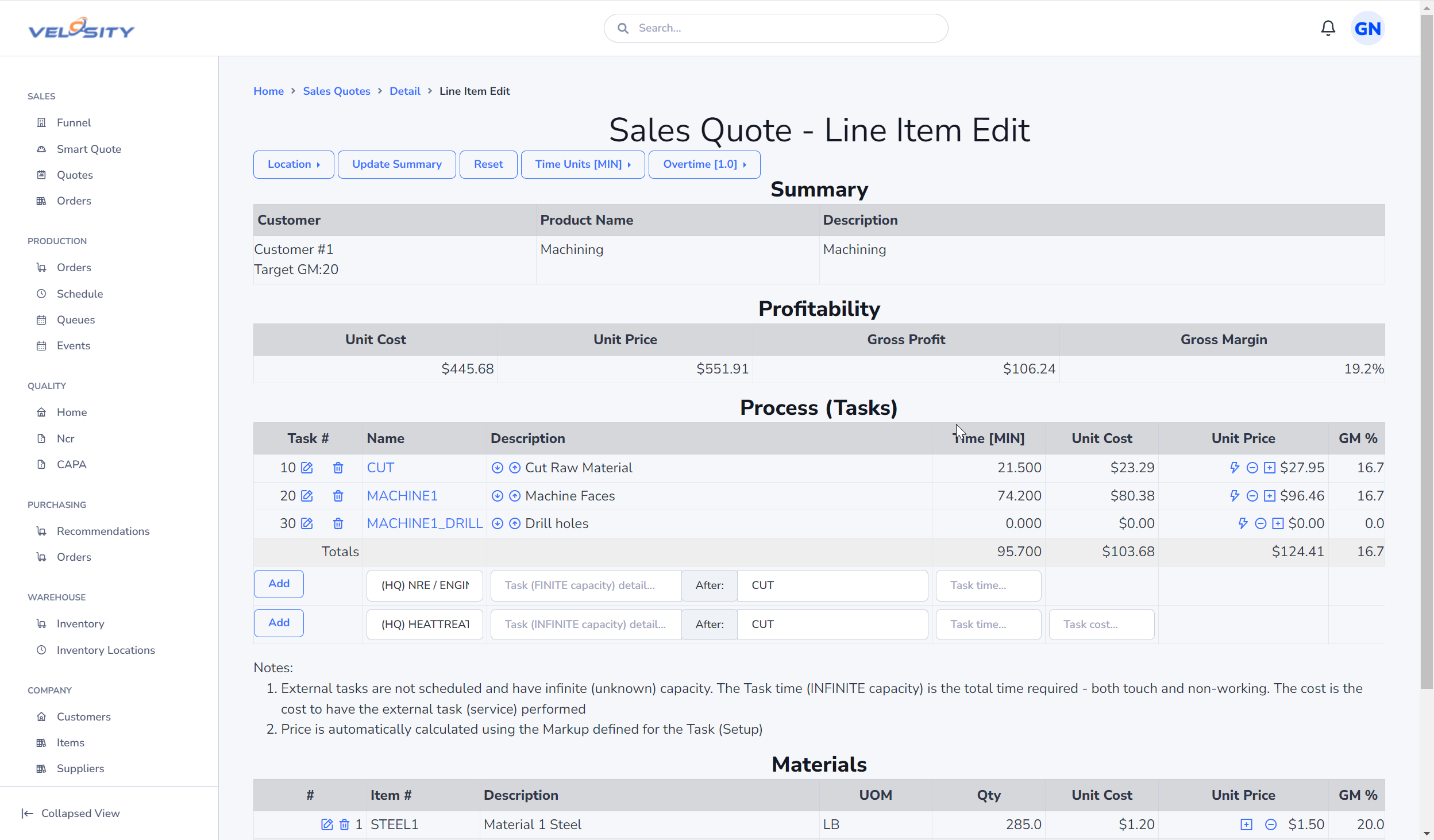Open Smart Quote in sidebar
The image size is (1434, 840).
pyautogui.click(x=88, y=149)
